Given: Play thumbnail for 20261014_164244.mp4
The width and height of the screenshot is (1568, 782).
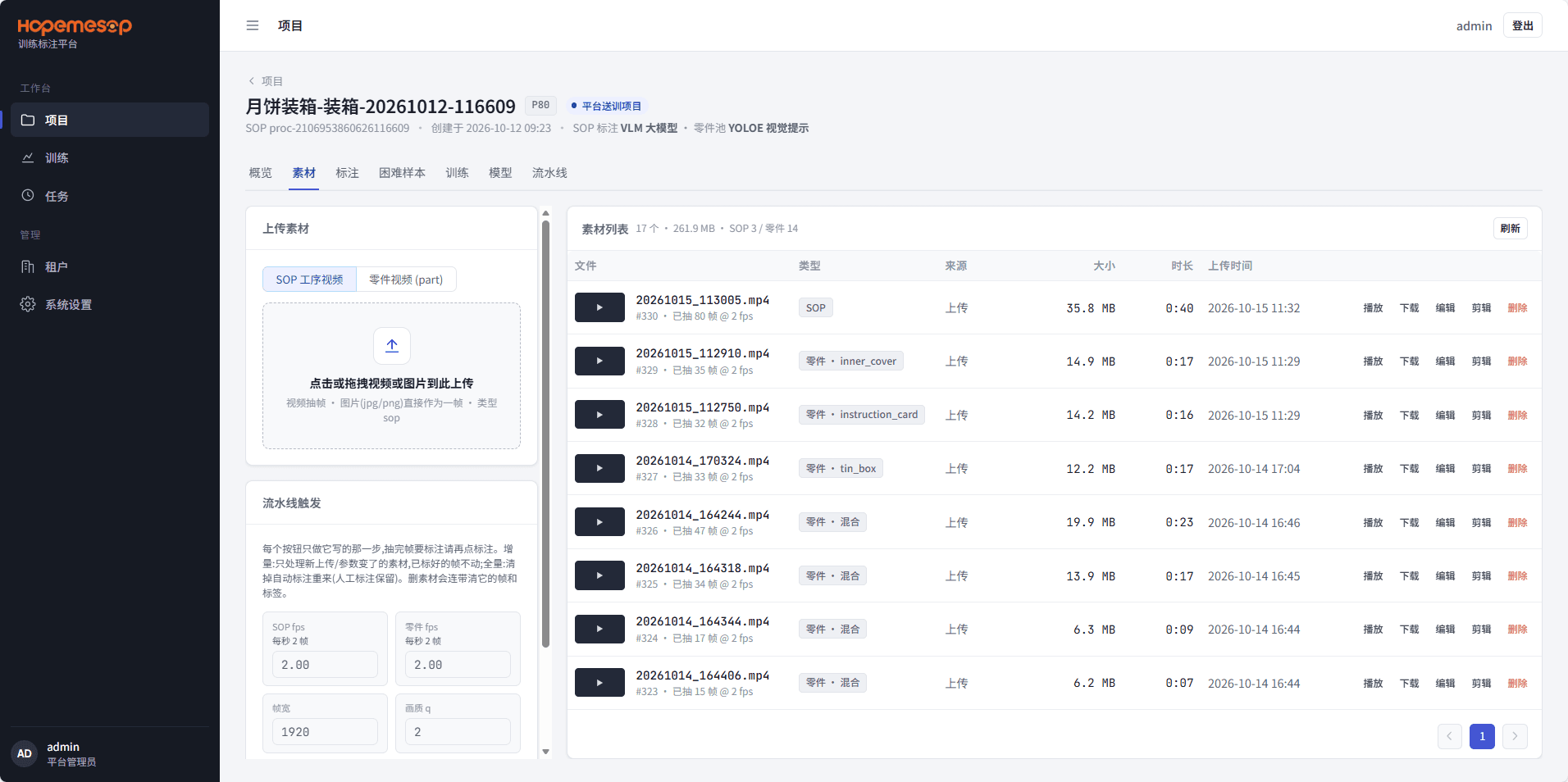Looking at the screenshot, I should [x=599, y=522].
